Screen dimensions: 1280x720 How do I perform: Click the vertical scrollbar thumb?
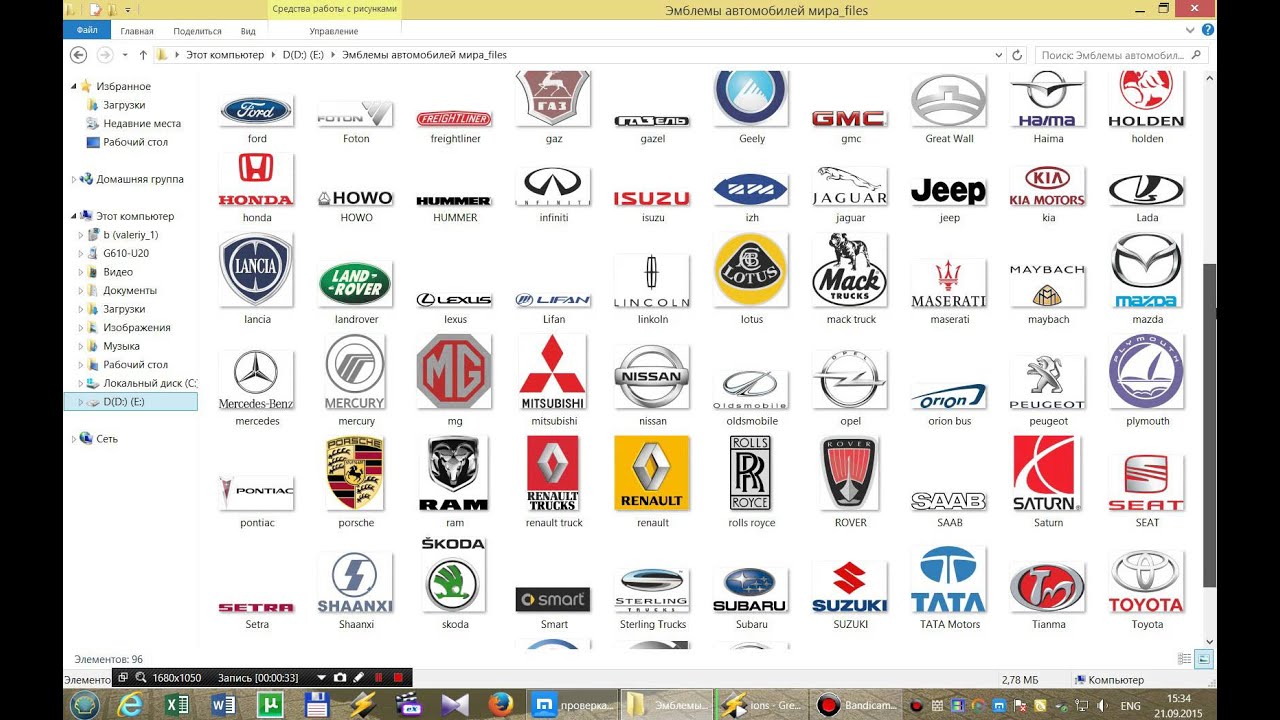(x=1210, y=425)
